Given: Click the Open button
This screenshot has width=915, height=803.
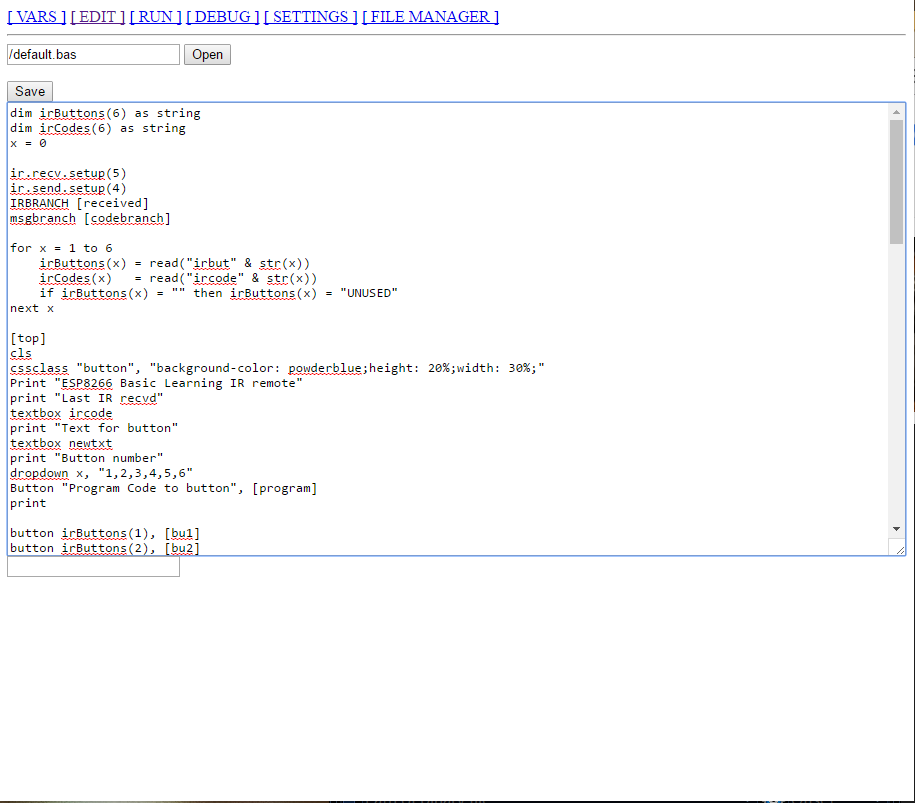Looking at the screenshot, I should (x=207, y=55).
